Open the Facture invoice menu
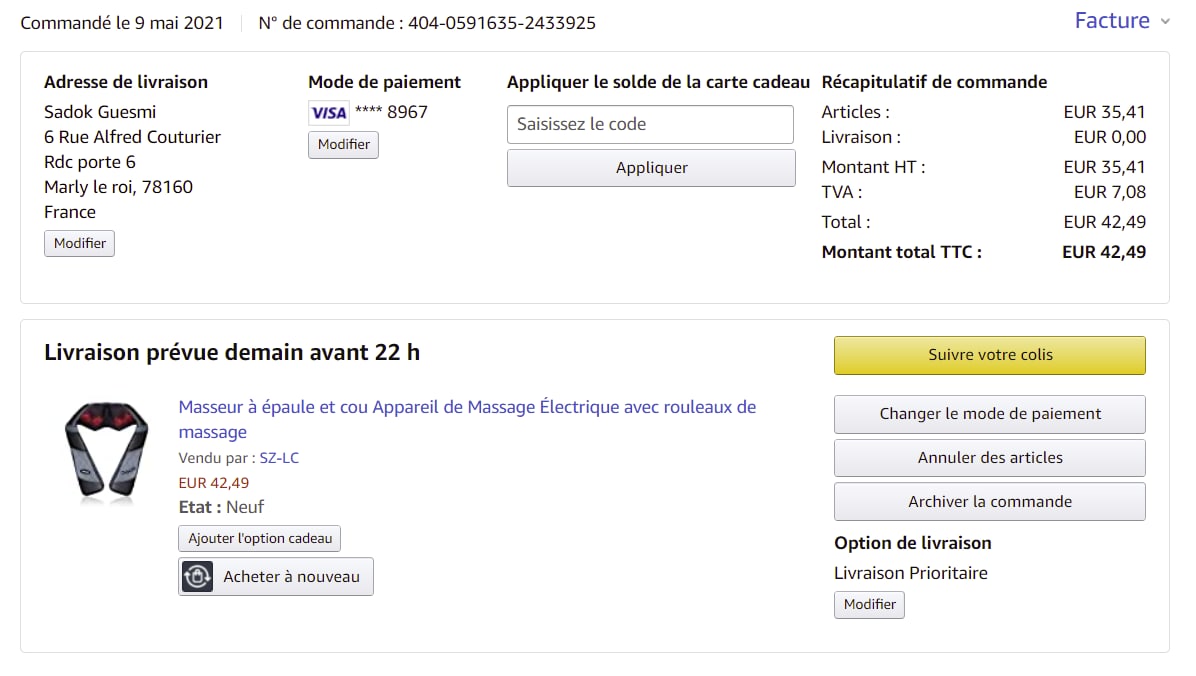The width and height of the screenshot is (1196, 676). 1112,21
